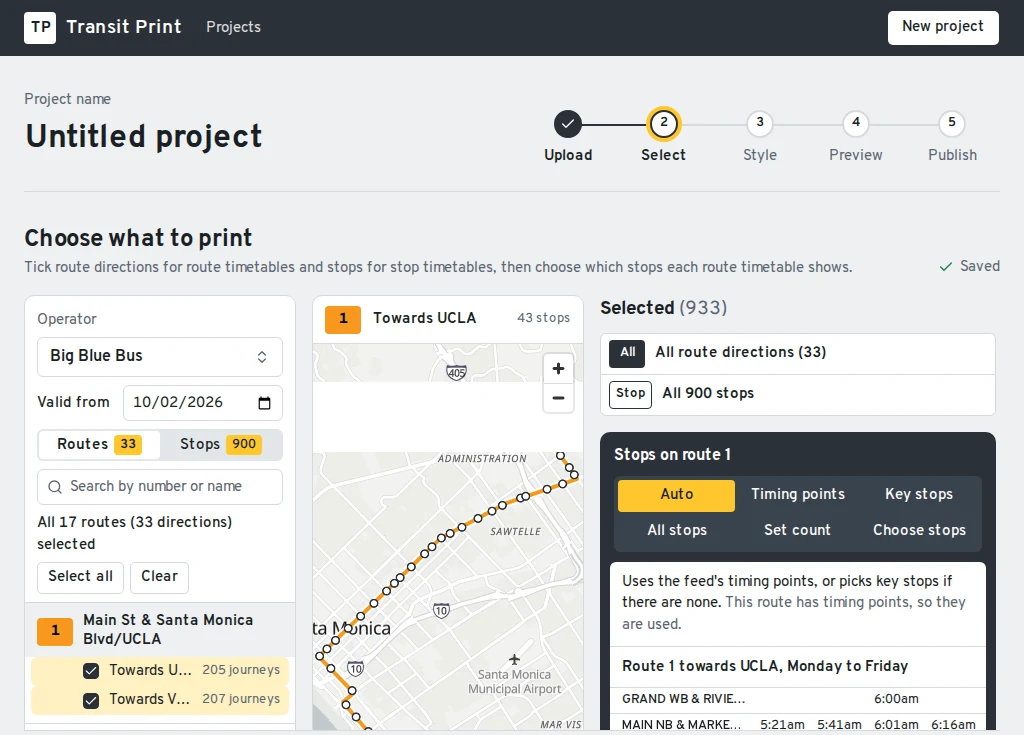1024x735 pixels.
Task: Select the Timing points mode
Action: (x=797, y=495)
